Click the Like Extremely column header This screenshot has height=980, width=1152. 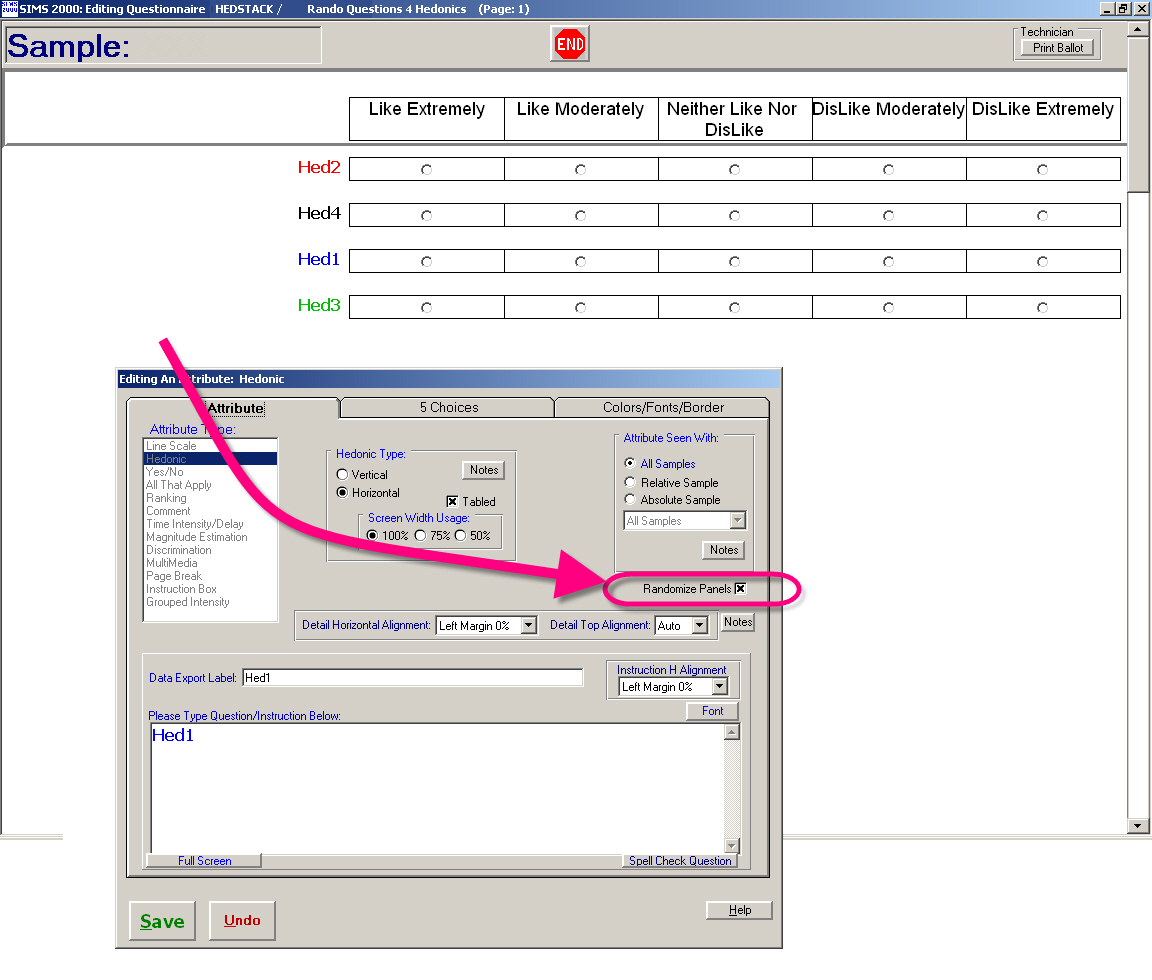click(427, 119)
